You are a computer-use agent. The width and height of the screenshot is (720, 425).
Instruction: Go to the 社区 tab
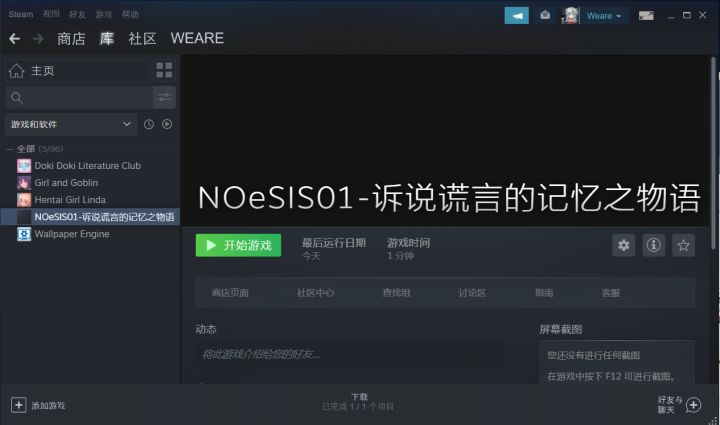[x=142, y=39]
